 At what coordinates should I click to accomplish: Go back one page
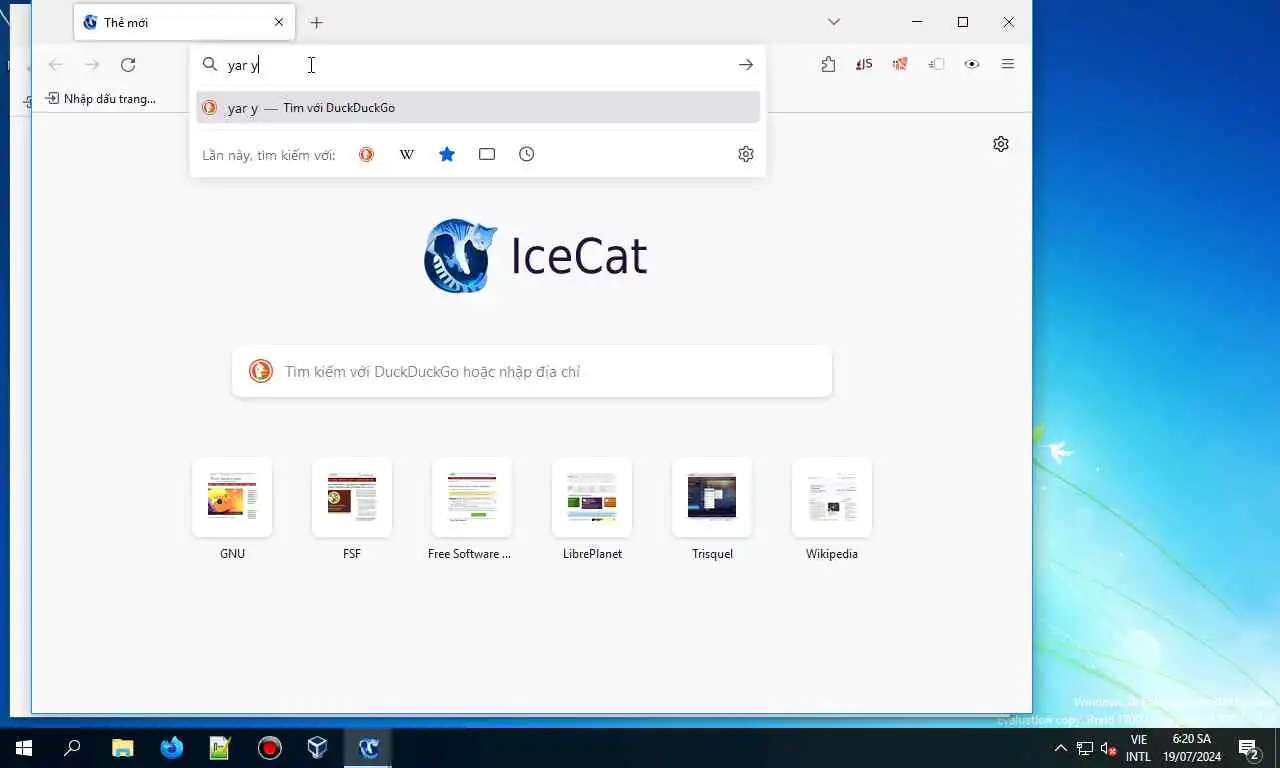click(56, 65)
